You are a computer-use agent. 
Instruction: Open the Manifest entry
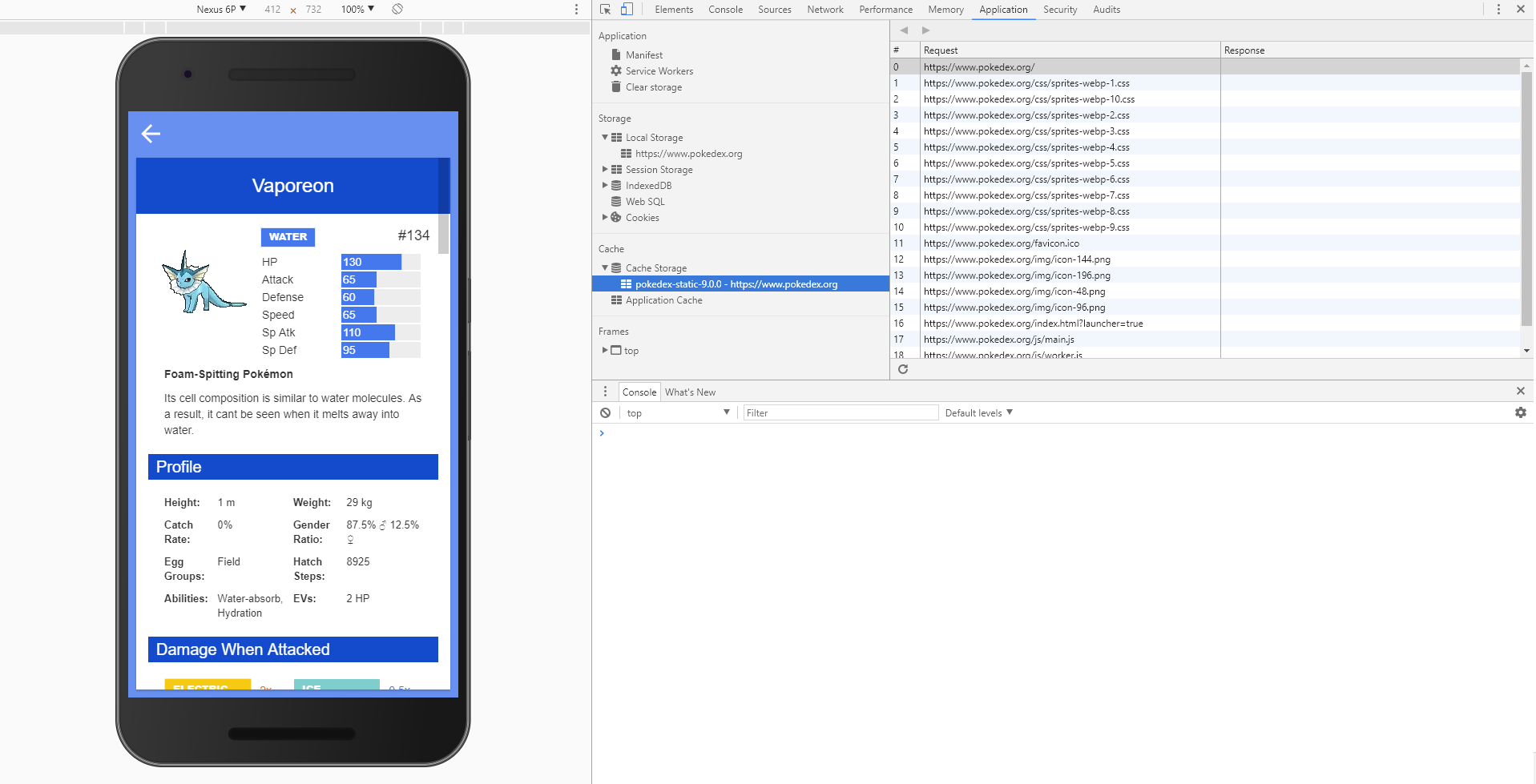(643, 55)
